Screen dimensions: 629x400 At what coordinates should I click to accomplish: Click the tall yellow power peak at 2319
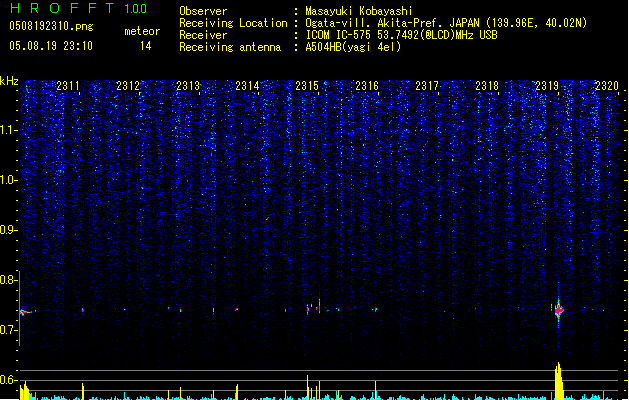pos(559,381)
